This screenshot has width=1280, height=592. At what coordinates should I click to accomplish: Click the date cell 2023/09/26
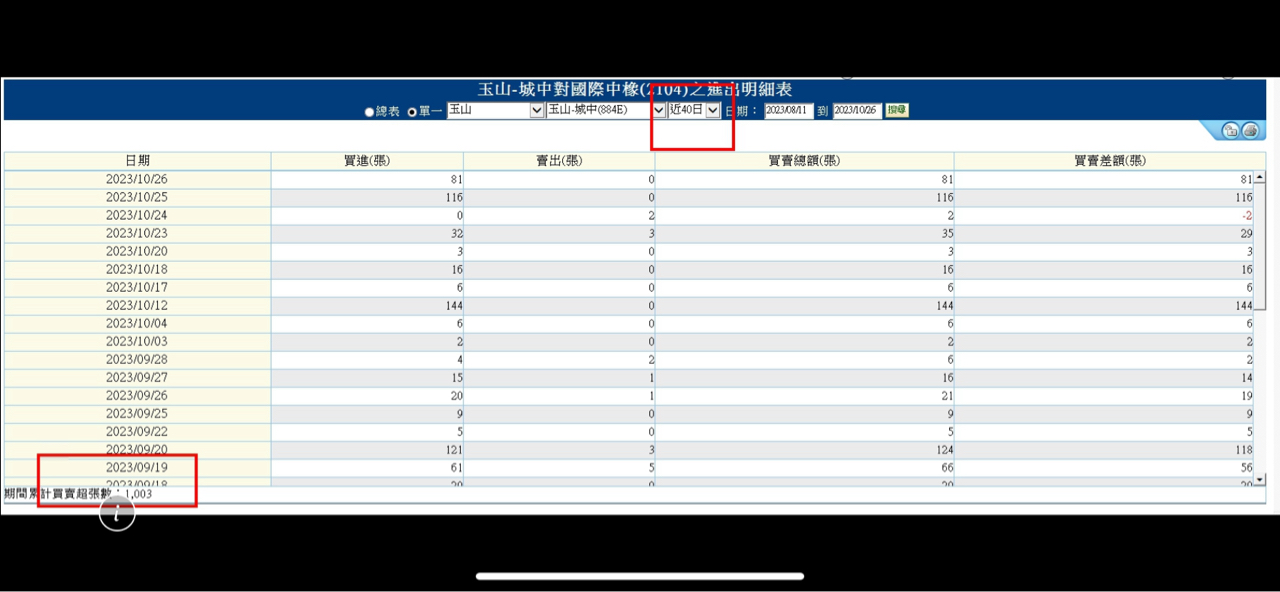coord(137,395)
